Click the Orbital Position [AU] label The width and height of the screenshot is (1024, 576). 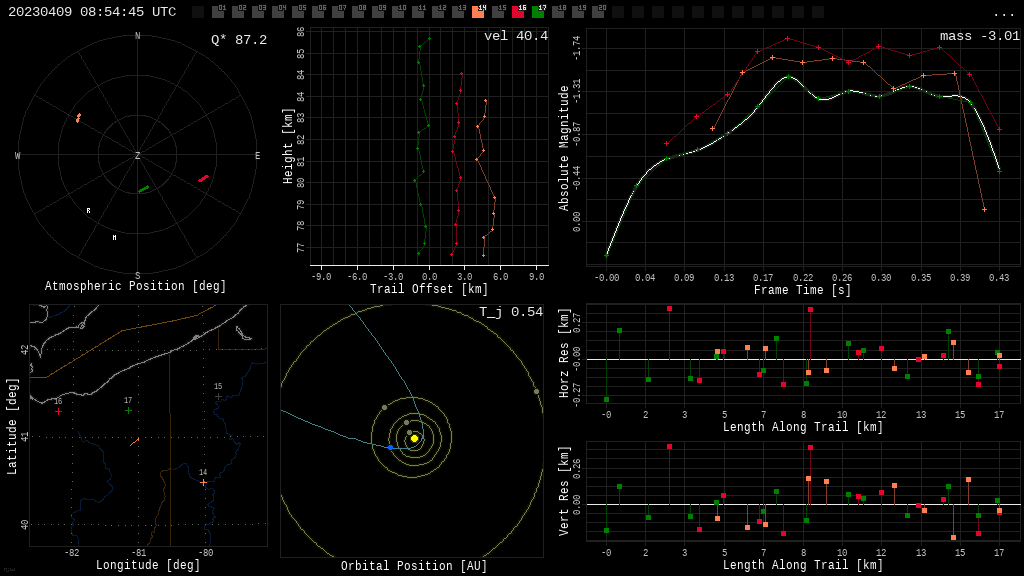414,566
